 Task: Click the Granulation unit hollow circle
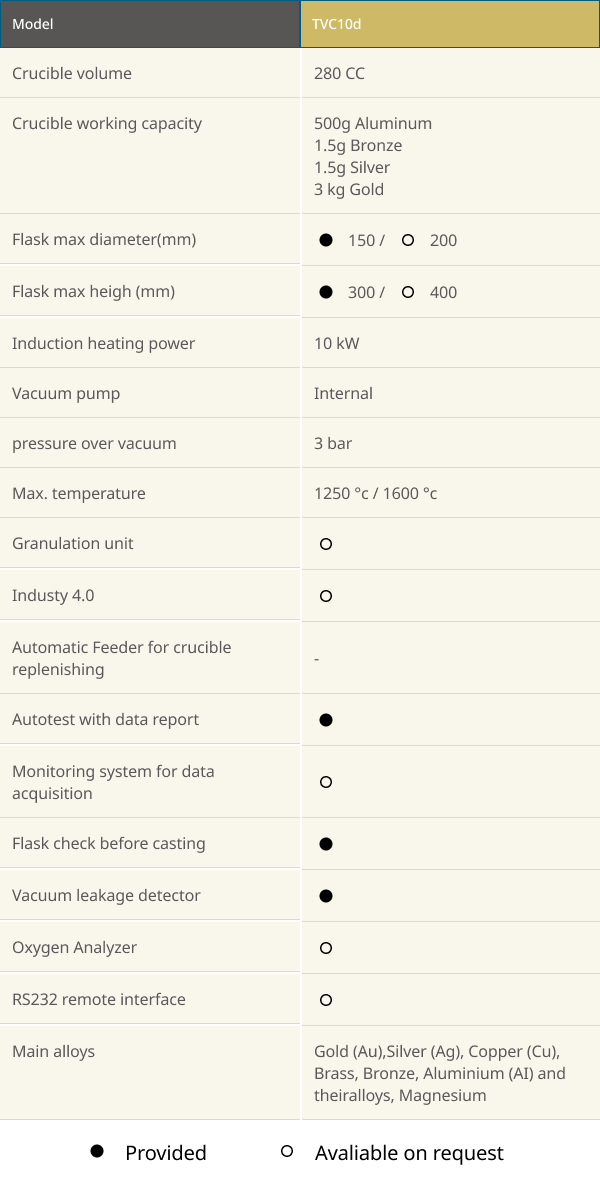(326, 544)
